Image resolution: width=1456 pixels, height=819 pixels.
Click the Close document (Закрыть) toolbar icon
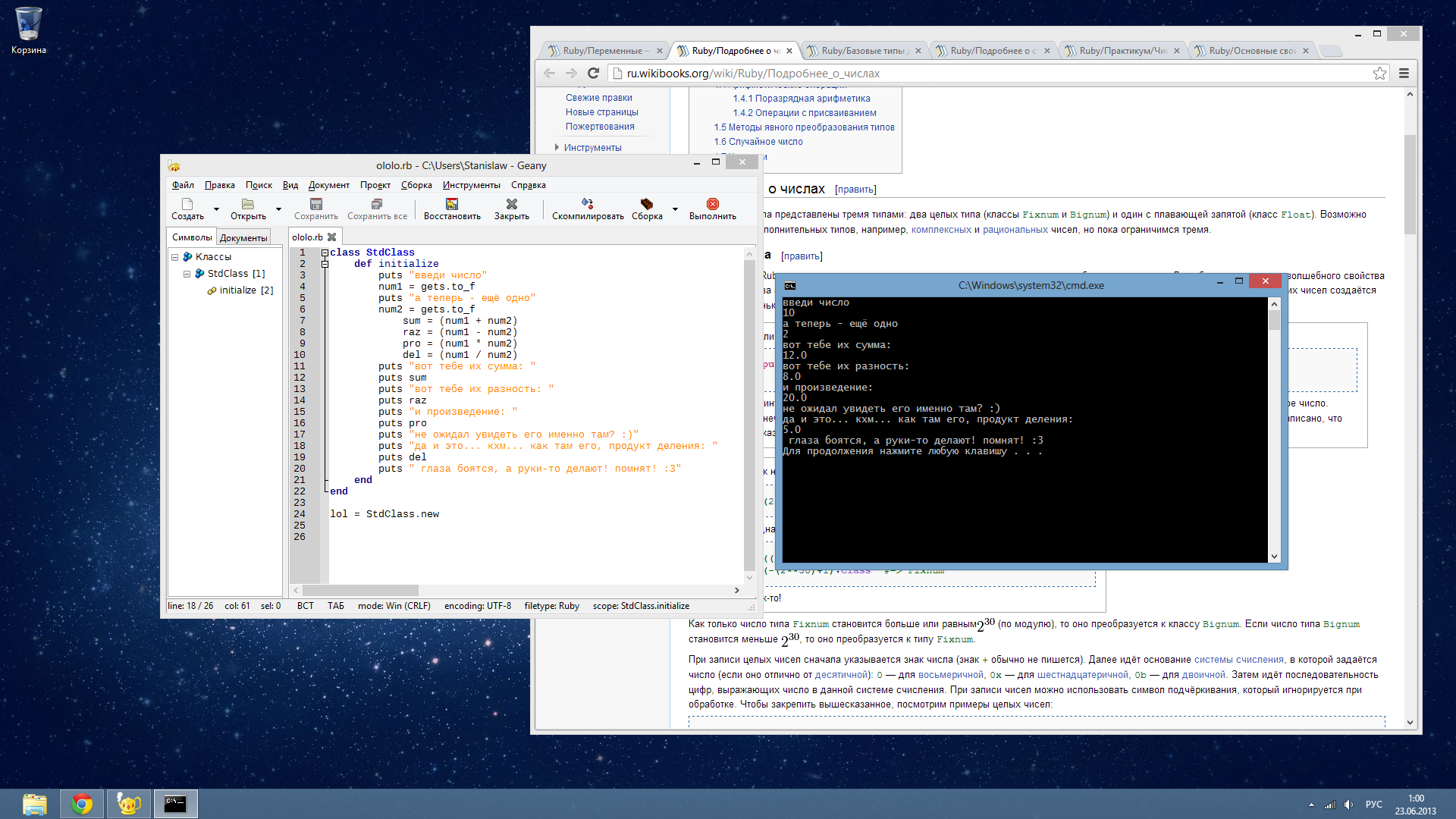512,204
